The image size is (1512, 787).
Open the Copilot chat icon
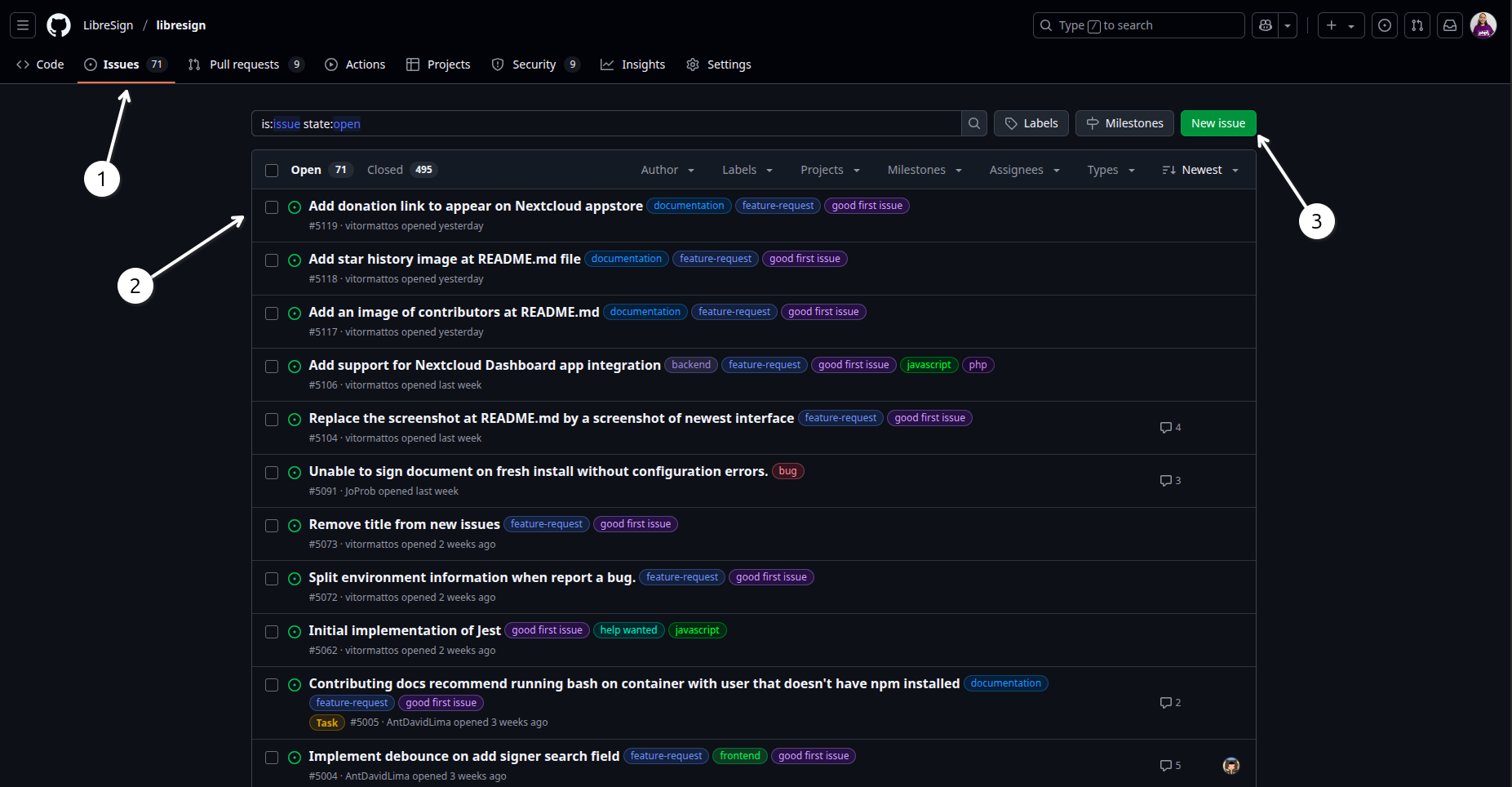(x=1266, y=25)
